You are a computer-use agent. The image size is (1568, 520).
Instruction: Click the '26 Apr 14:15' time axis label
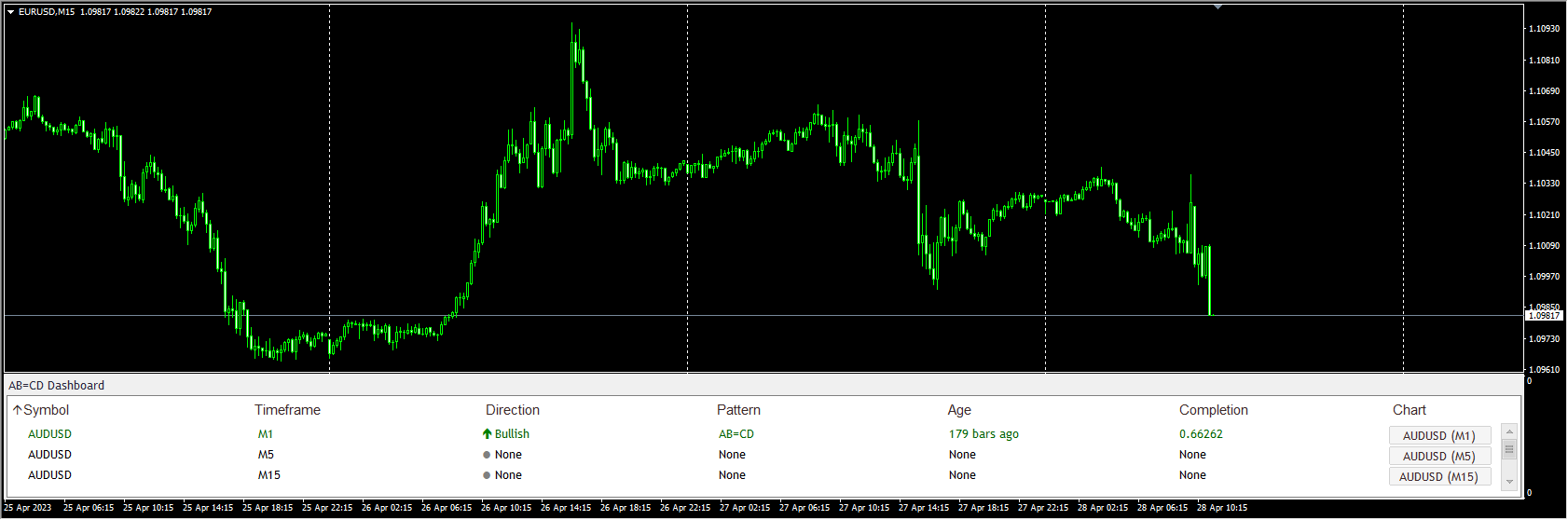566,508
